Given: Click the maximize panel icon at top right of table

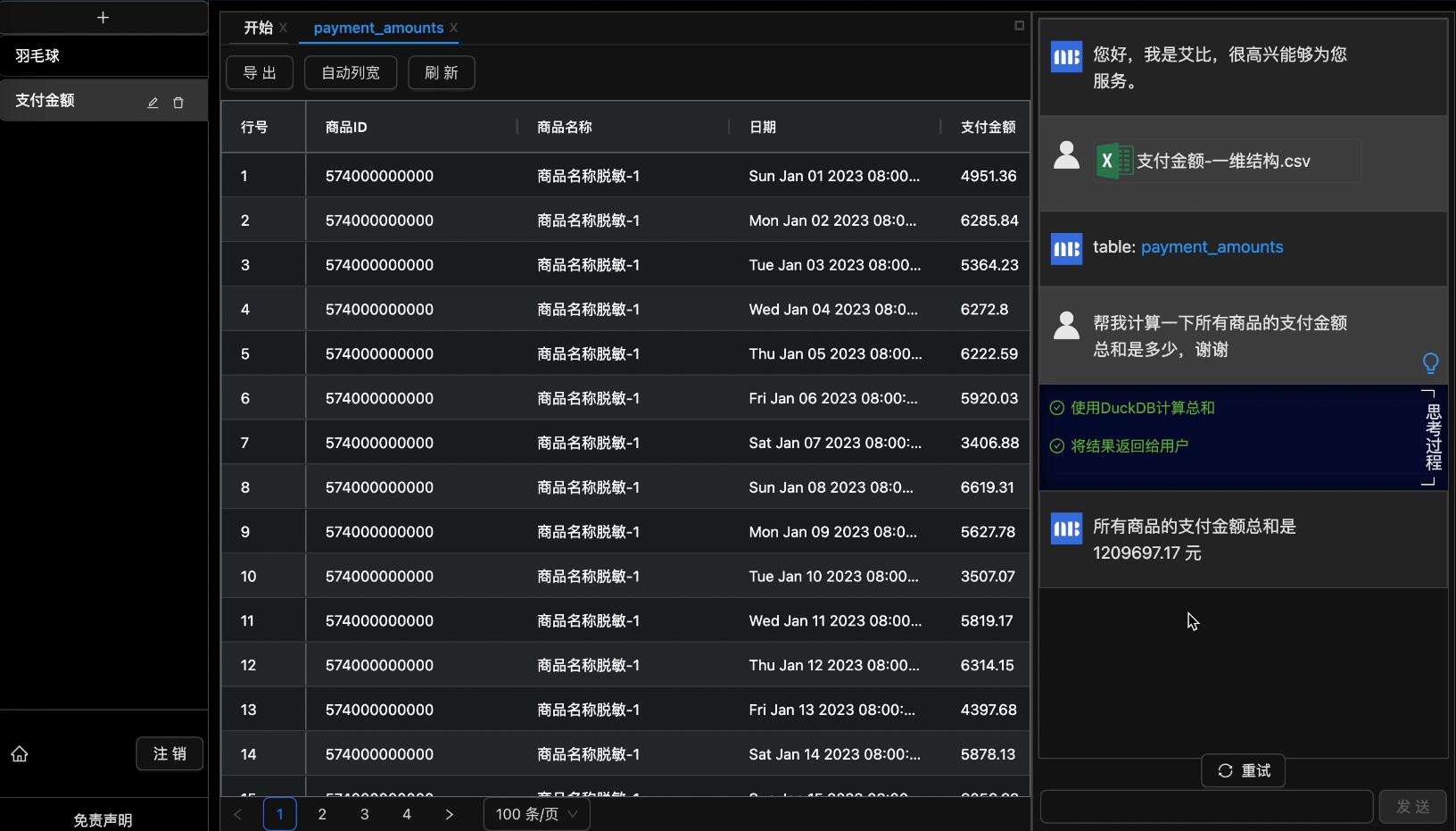Looking at the screenshot, I should [1019, 26].
